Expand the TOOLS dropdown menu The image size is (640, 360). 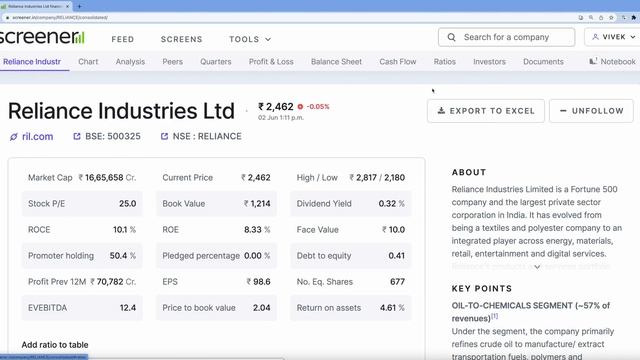250,39
